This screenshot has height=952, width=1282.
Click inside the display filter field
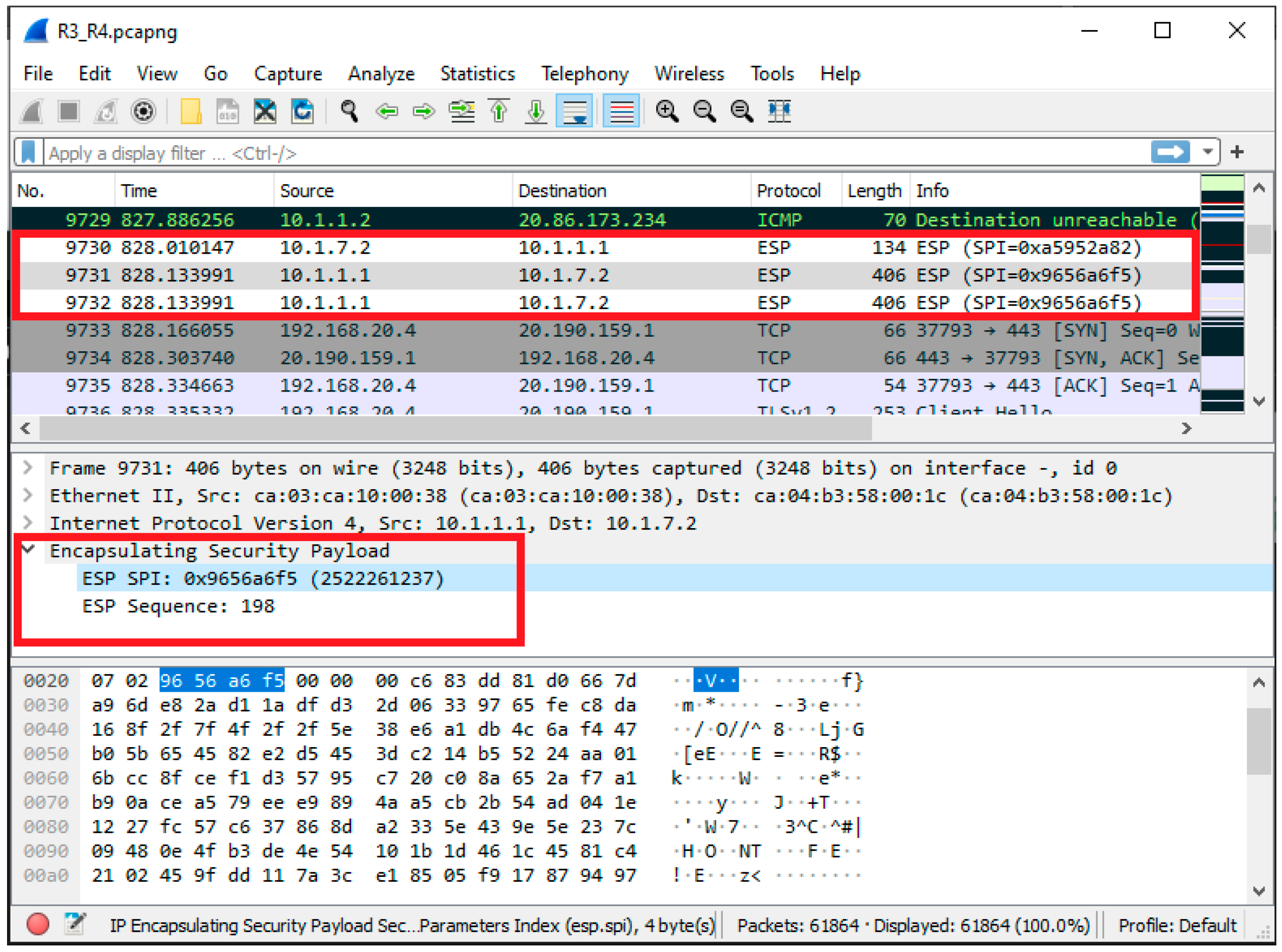pos(577,153)
